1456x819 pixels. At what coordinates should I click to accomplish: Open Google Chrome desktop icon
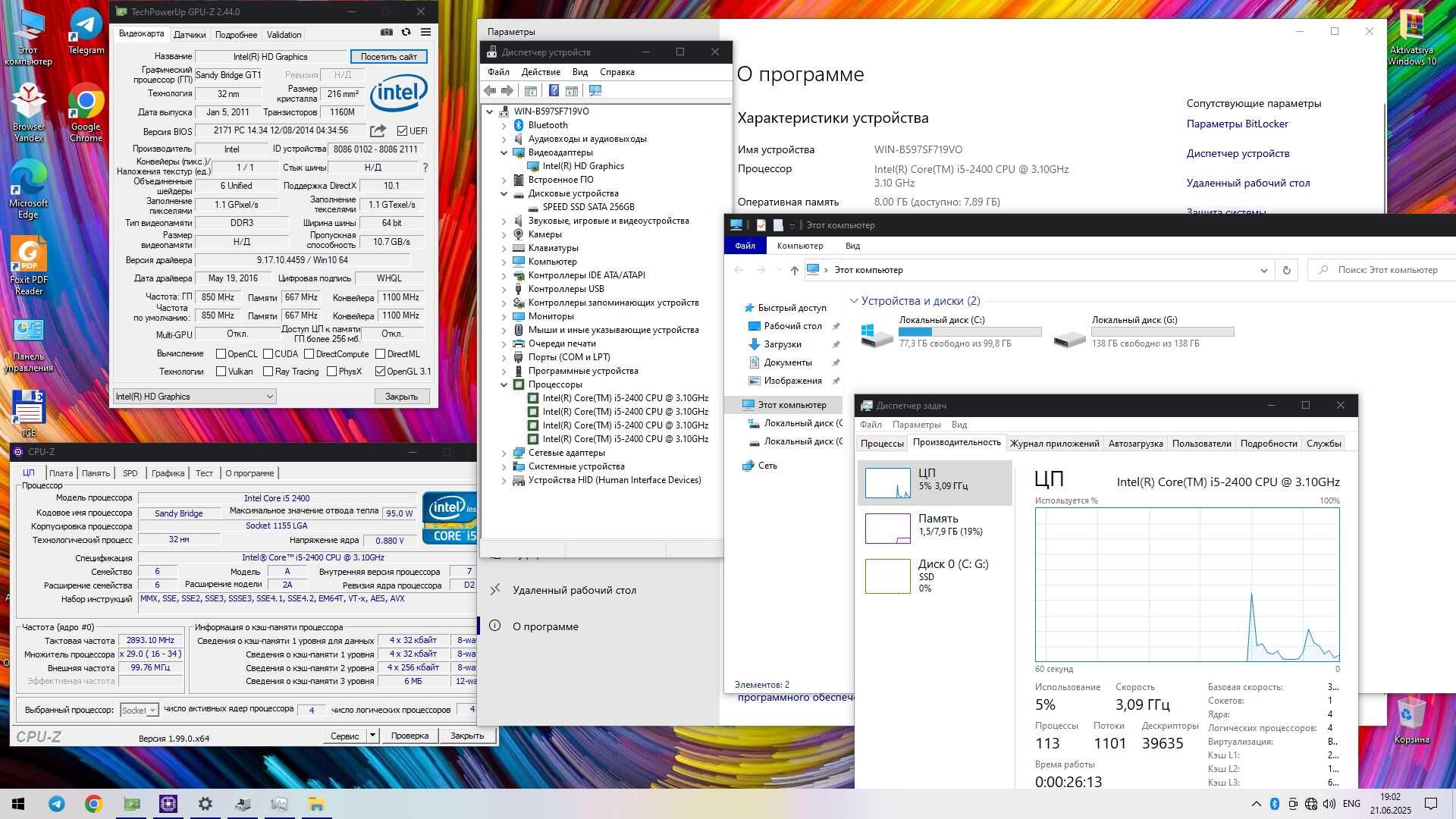pos(86,111)
